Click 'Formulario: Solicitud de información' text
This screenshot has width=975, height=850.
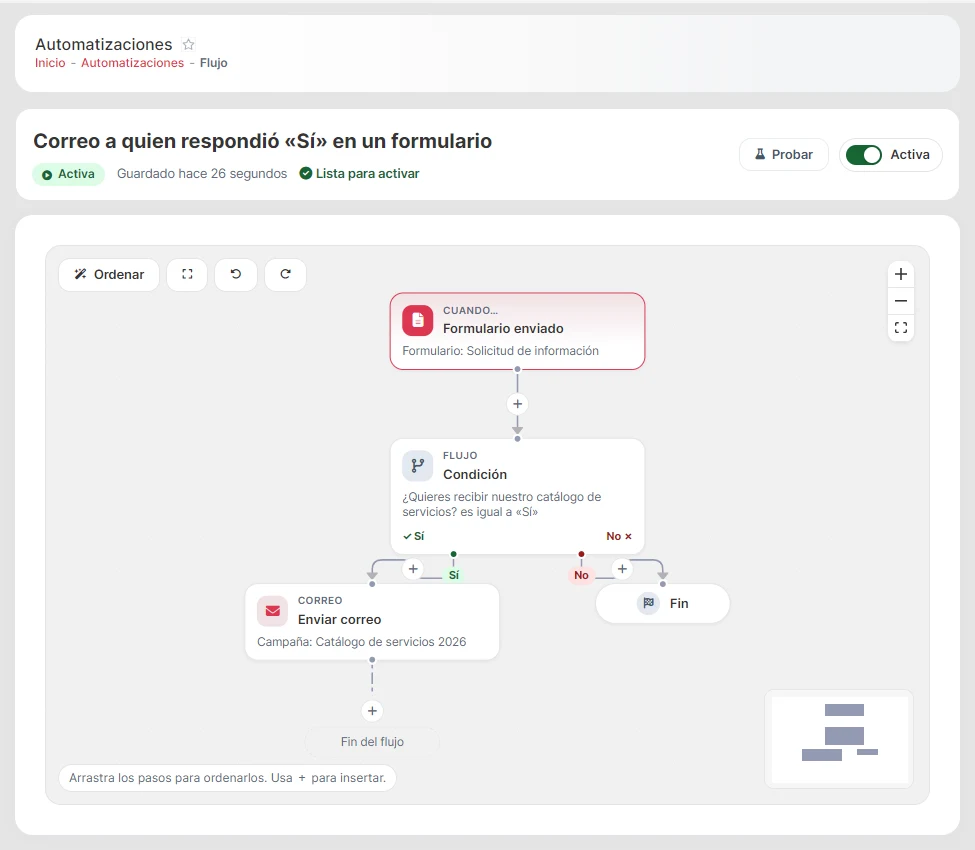pyautogui.click(x=501, y=351)
